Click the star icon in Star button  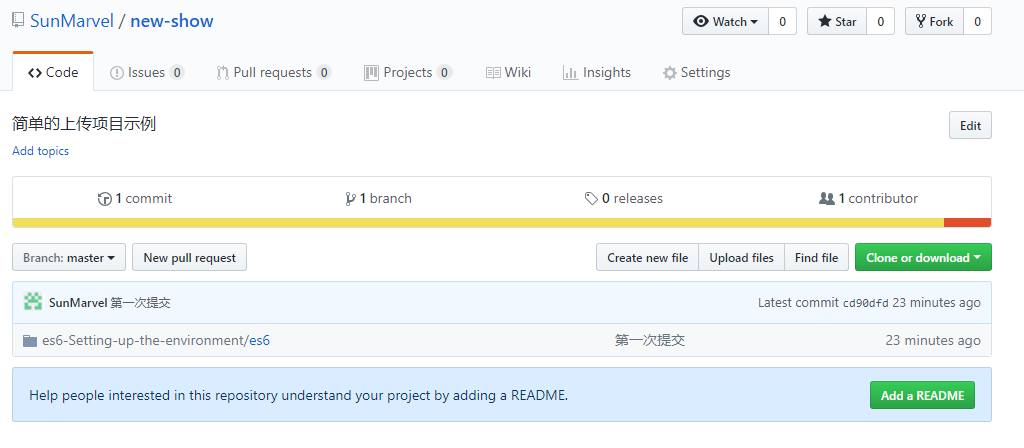tap(825, 22)
